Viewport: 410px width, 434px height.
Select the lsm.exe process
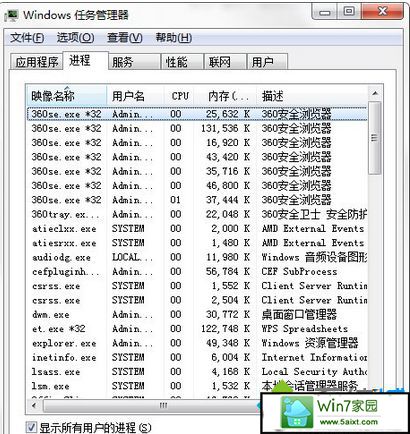(197, 386)
